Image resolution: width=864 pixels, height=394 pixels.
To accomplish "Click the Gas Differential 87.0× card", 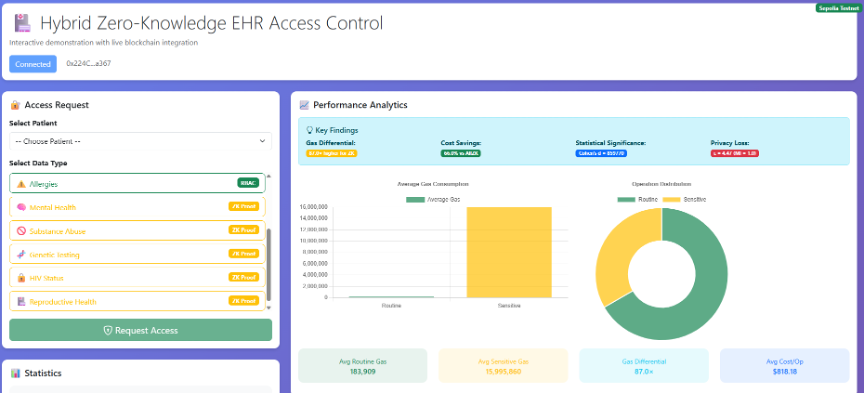I will click(x=644, y=365).
